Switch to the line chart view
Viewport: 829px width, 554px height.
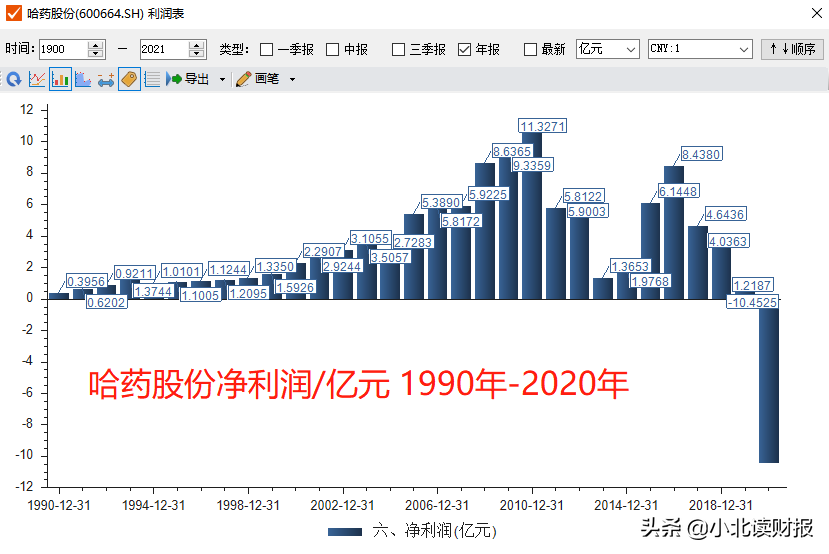coord(37,79)
